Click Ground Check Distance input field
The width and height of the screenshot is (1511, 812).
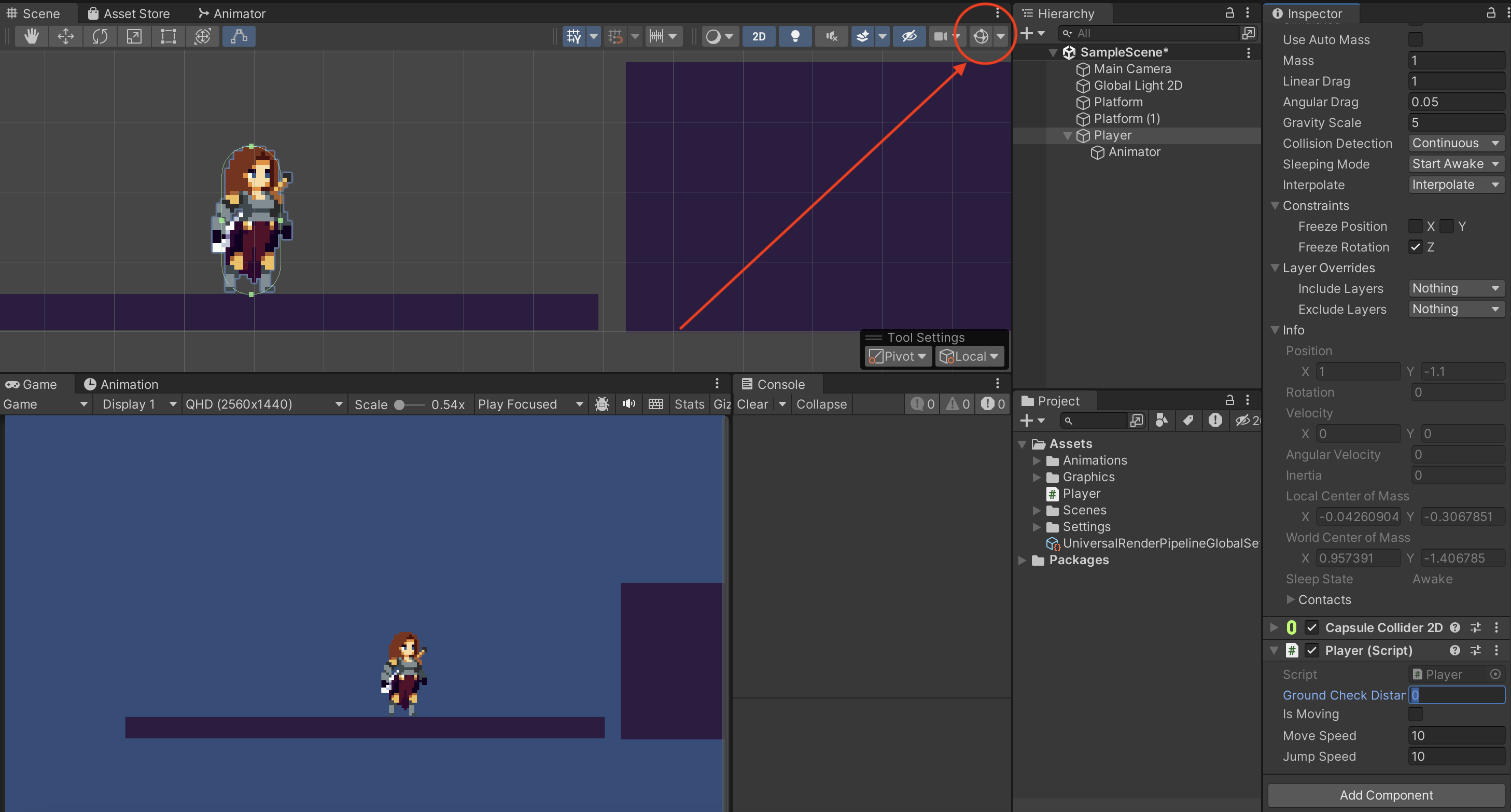pyautogui.click(x=1457, y=695)
